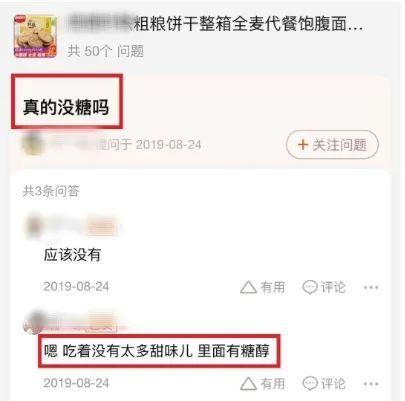Screen dimensions: 405x401
Task: Tap 评论 text on first answer
Action: (333, 287)
